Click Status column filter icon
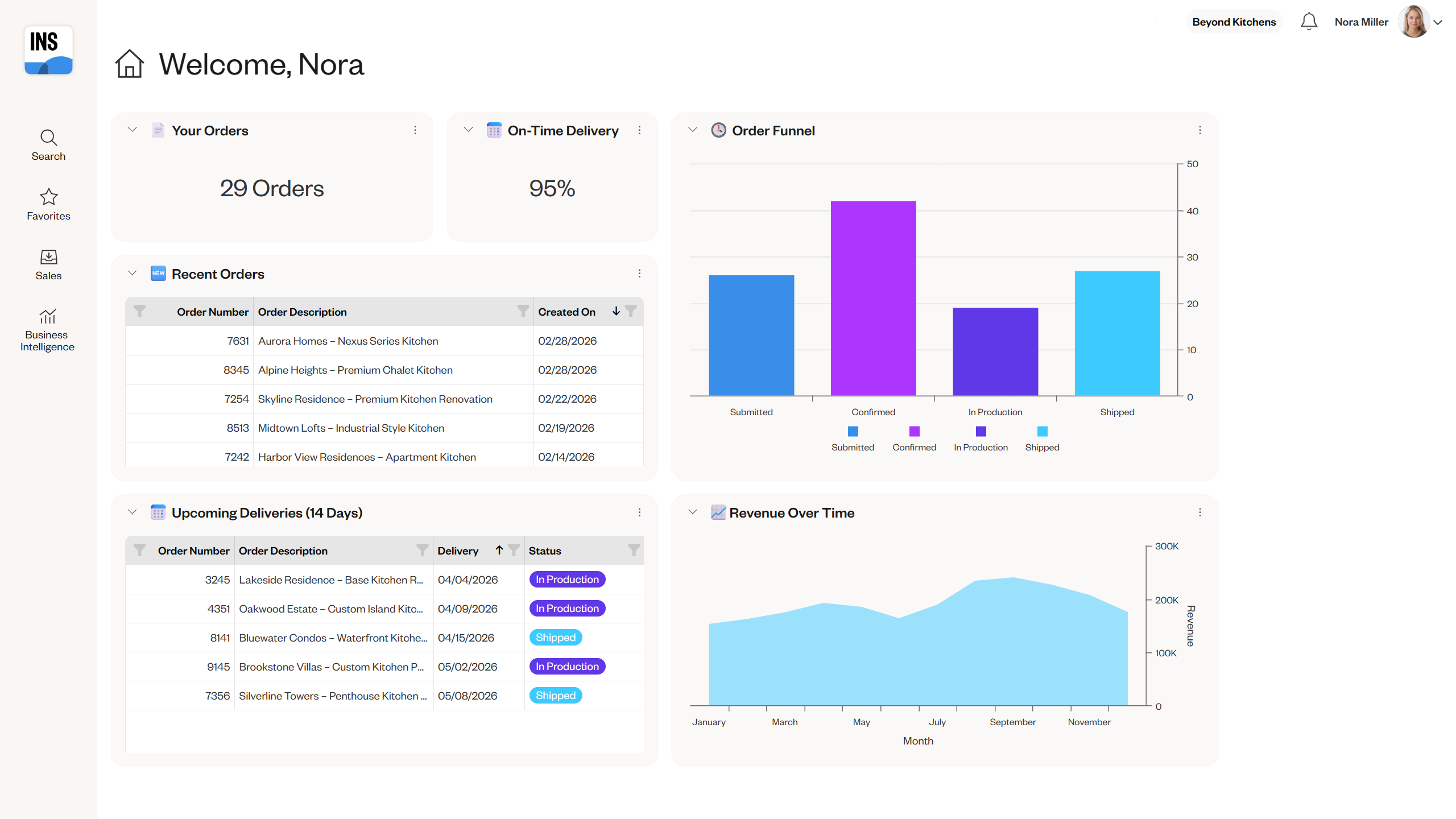1456x819 pixels. coord(633,550)
